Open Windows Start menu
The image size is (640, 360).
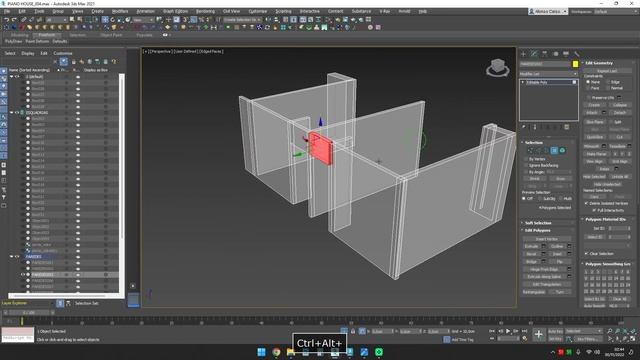(262, 352)
